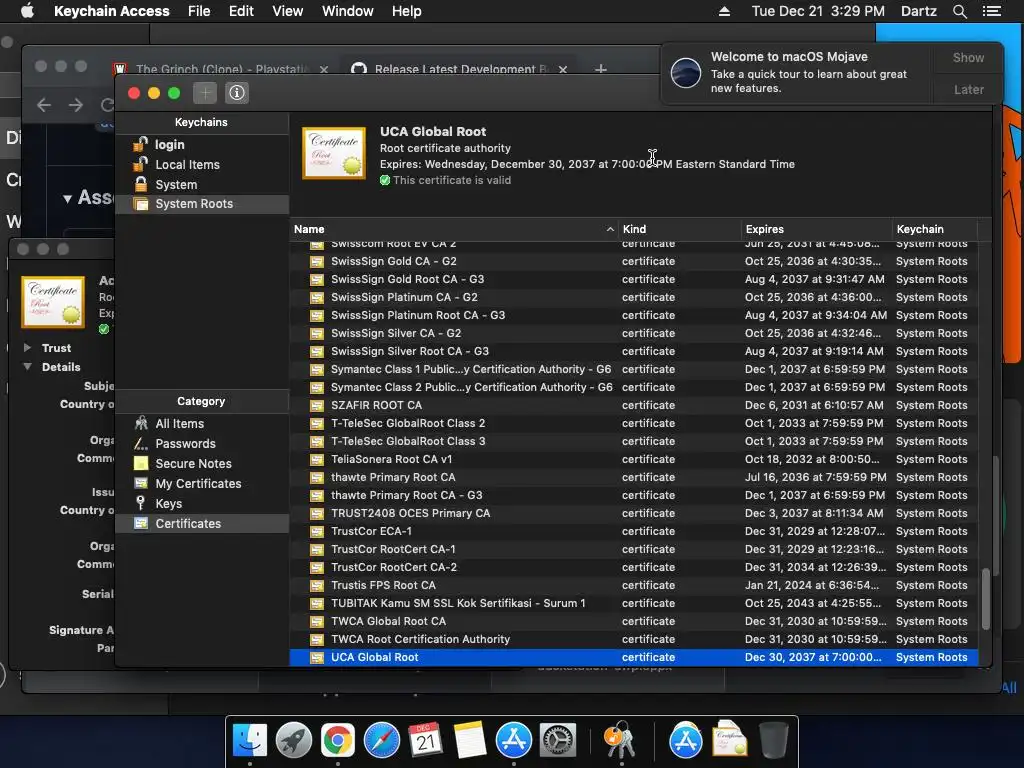Sort the list by Expires column
The image size is (1024, 768).
pyautogui.click(x=816, y=229)
